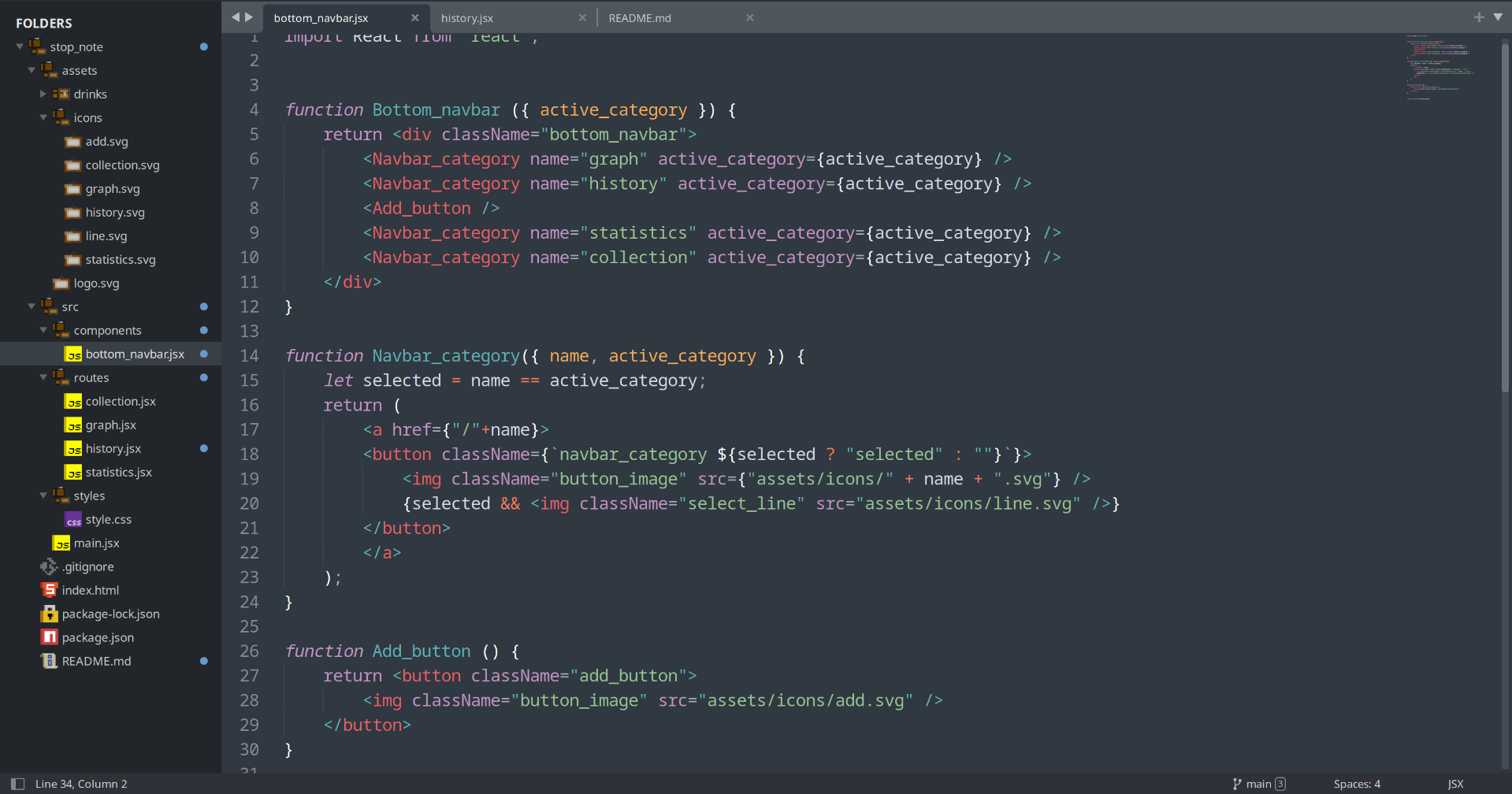
Task: Click the image icon beside add.svg
Action: click(72, 142)
